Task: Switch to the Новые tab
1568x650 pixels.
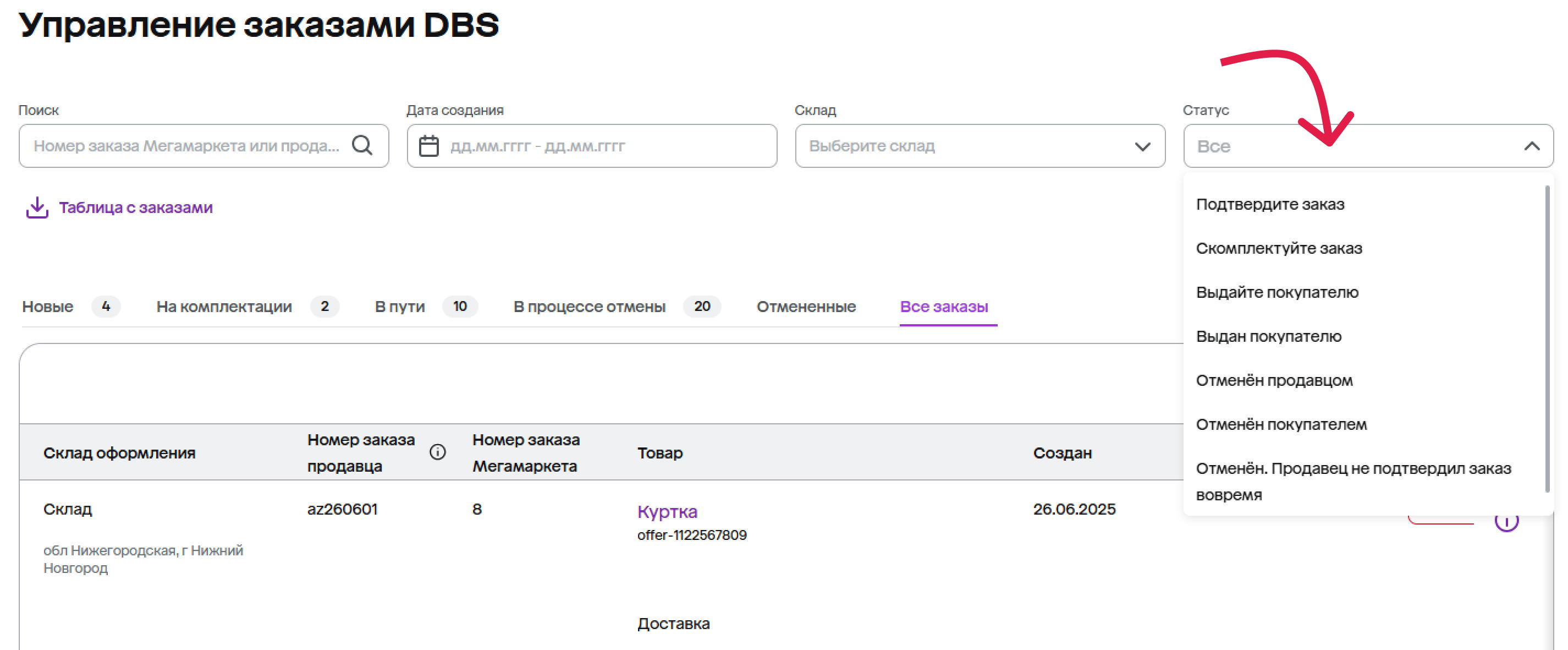Action: click(x=47, y=307)
